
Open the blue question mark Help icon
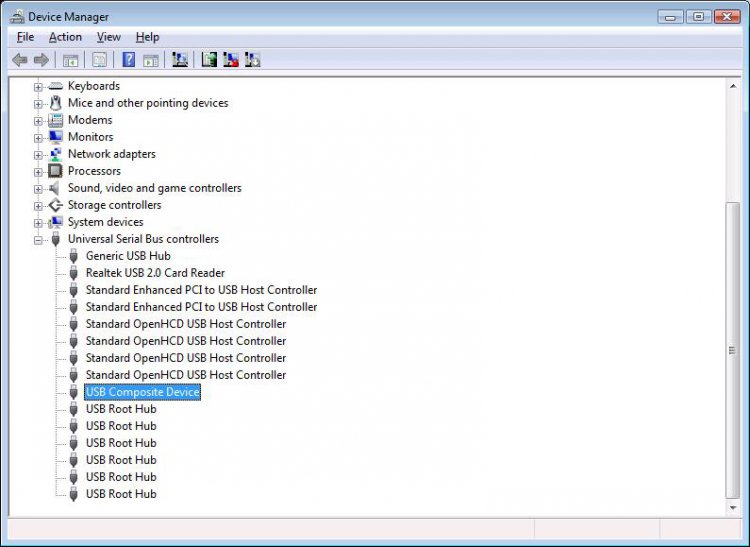coord(129,60)
